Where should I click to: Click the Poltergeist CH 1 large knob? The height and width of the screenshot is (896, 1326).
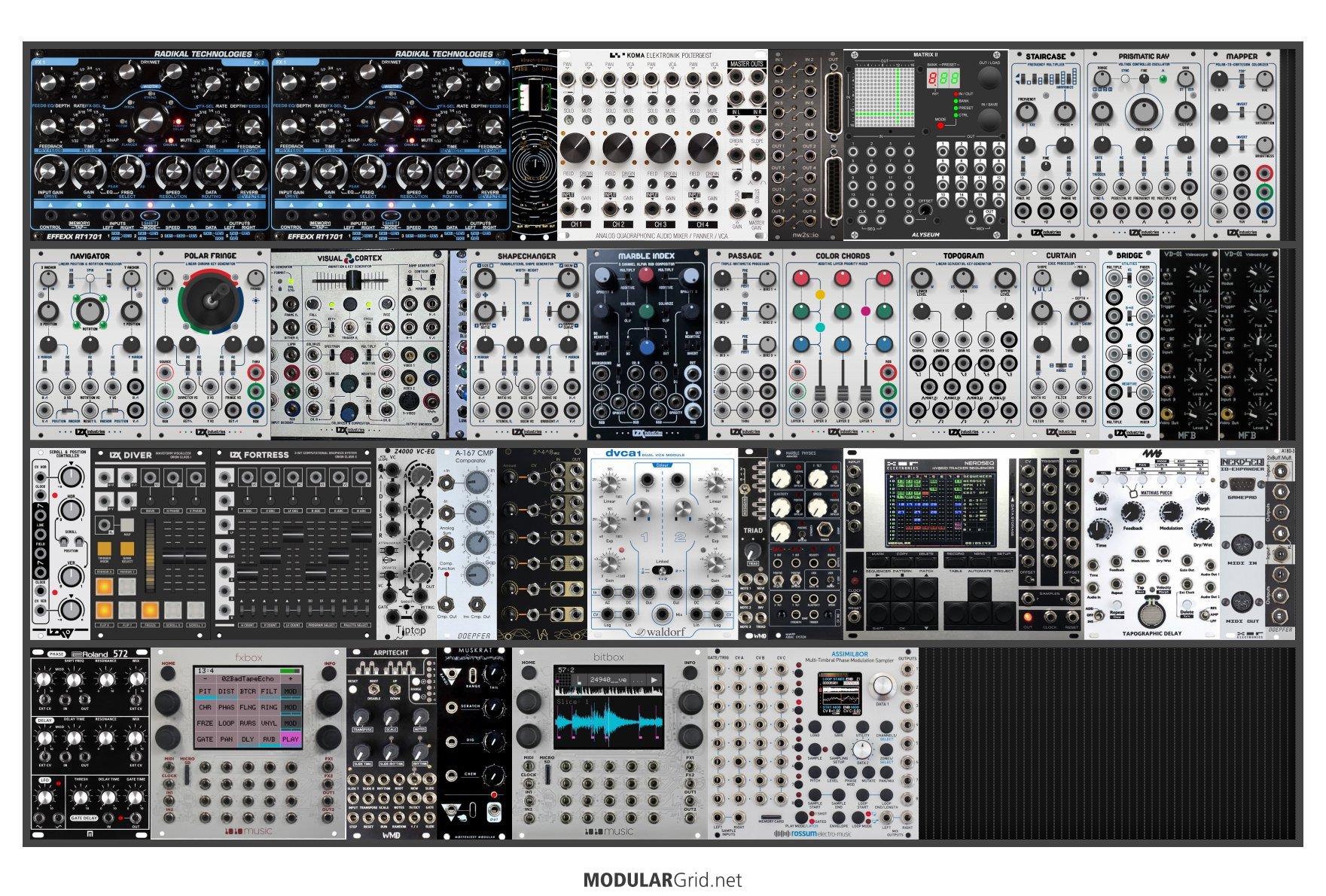pos(575,148)
